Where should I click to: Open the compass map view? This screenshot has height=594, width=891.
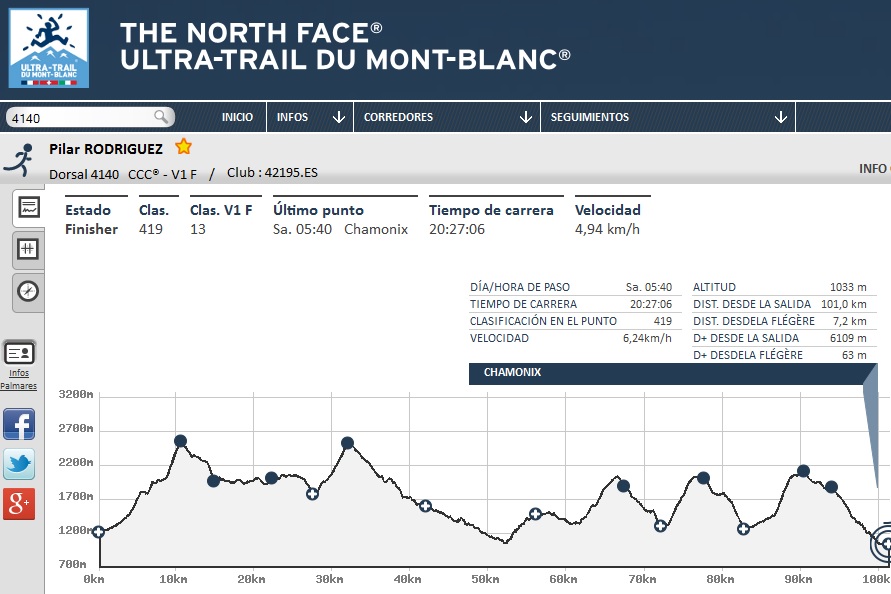pos(28,291)
